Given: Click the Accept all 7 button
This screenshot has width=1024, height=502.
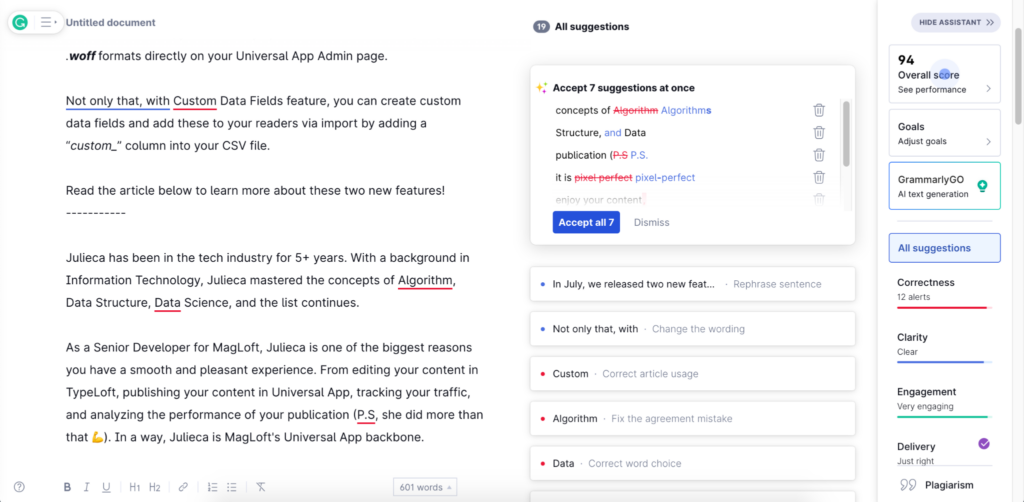Looking at the screenshot, I should (x=586, y=222).
